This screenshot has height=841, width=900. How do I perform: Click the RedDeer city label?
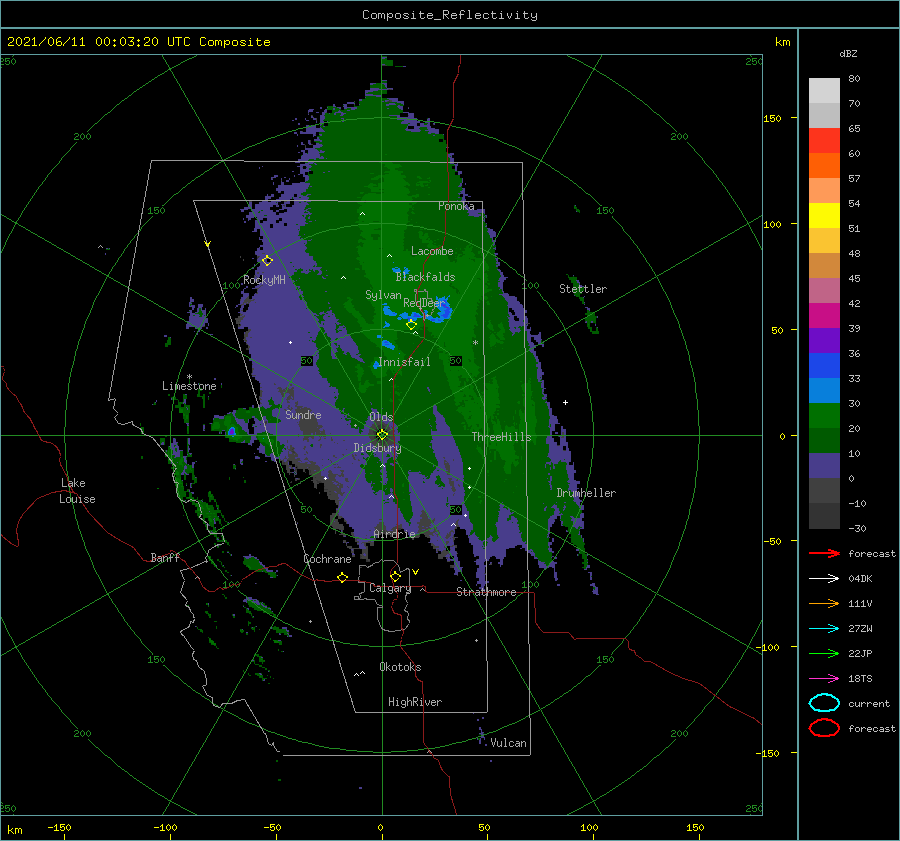point(424,303)
